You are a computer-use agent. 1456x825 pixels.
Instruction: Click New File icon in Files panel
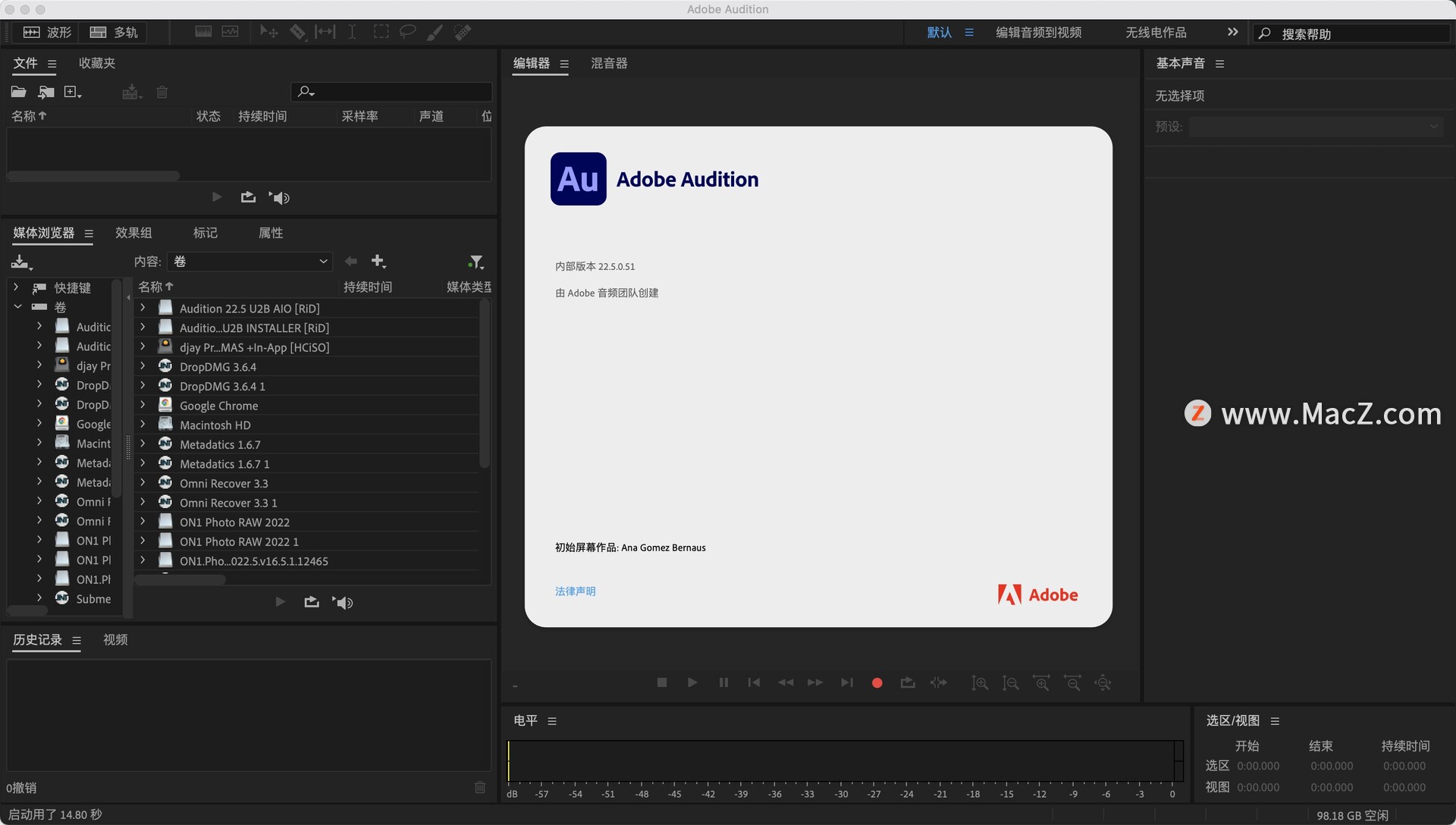(73, 92)
